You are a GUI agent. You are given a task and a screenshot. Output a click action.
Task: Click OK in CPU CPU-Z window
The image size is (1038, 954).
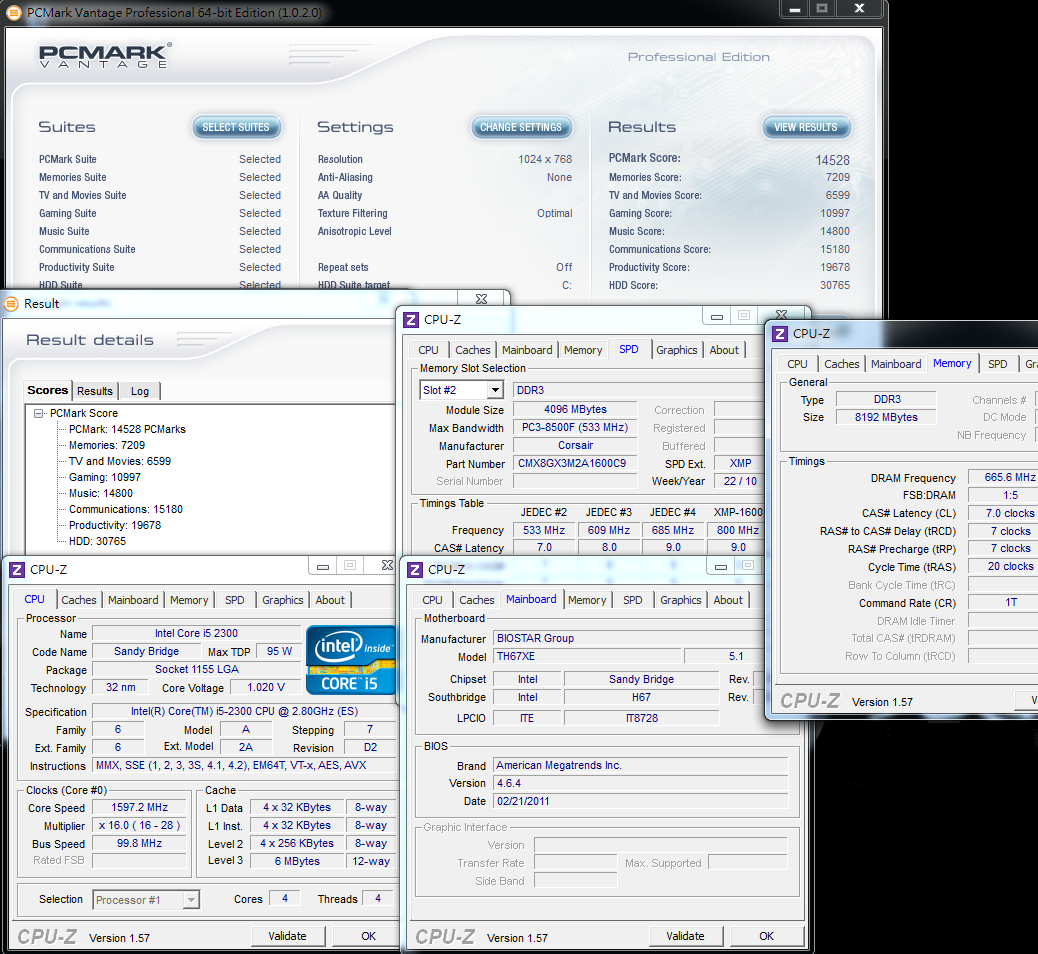pos(368,936)
